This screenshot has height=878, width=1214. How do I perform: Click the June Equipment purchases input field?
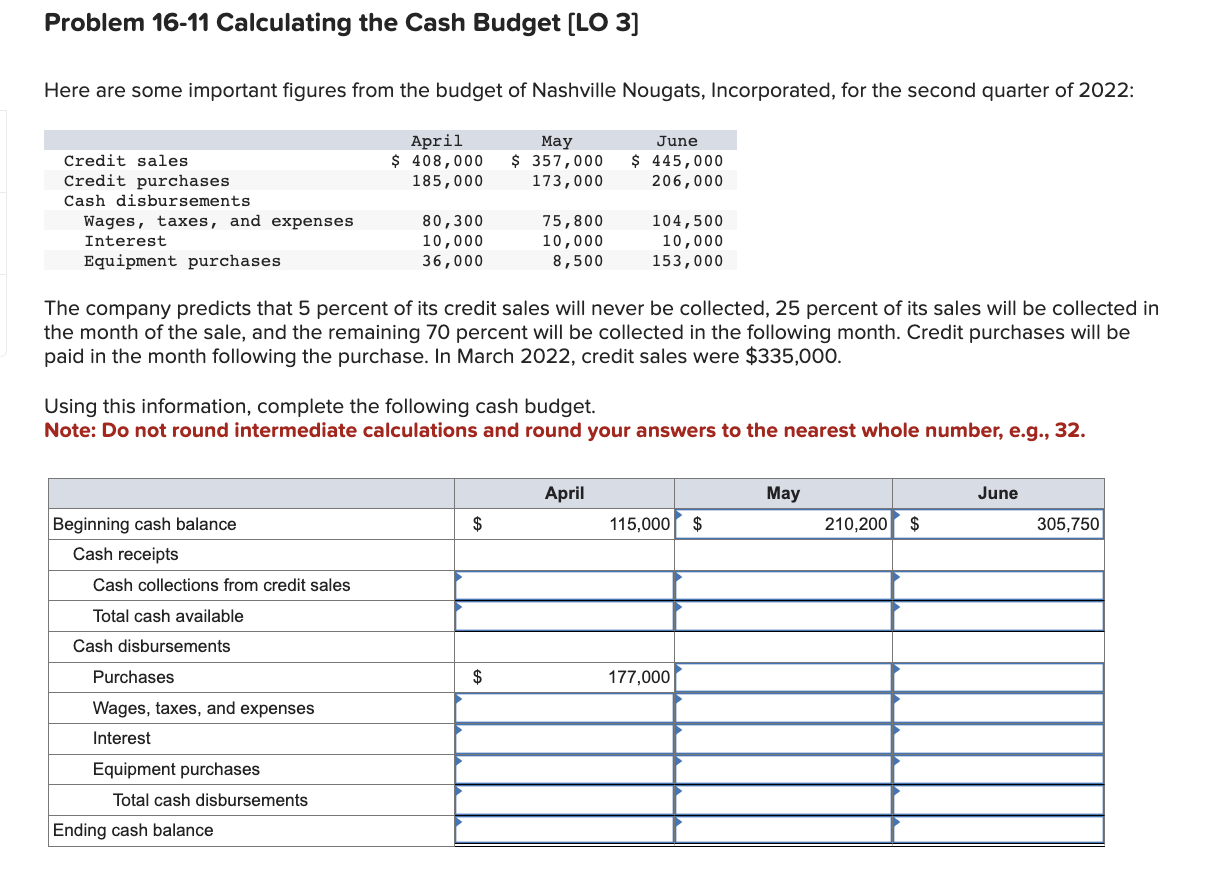[998, 769]
